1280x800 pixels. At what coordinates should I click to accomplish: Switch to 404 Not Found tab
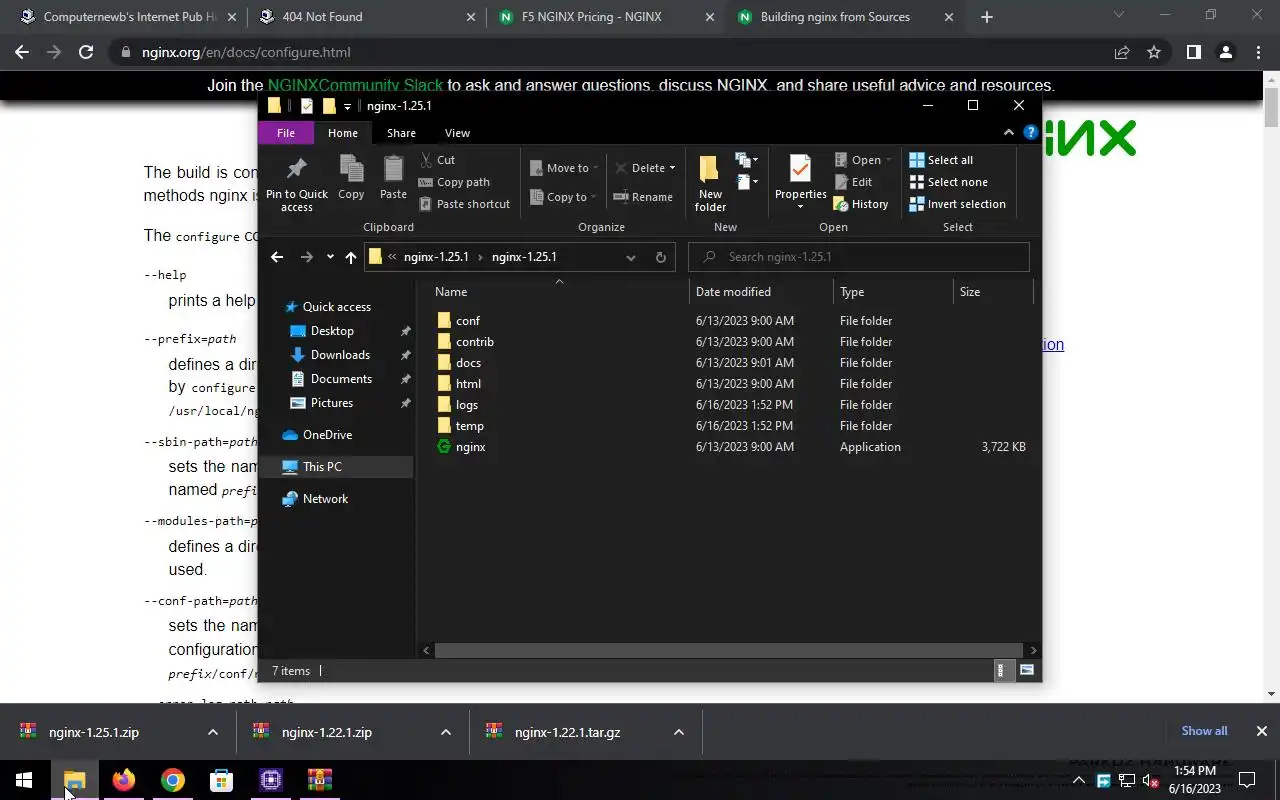coord(367,17)
